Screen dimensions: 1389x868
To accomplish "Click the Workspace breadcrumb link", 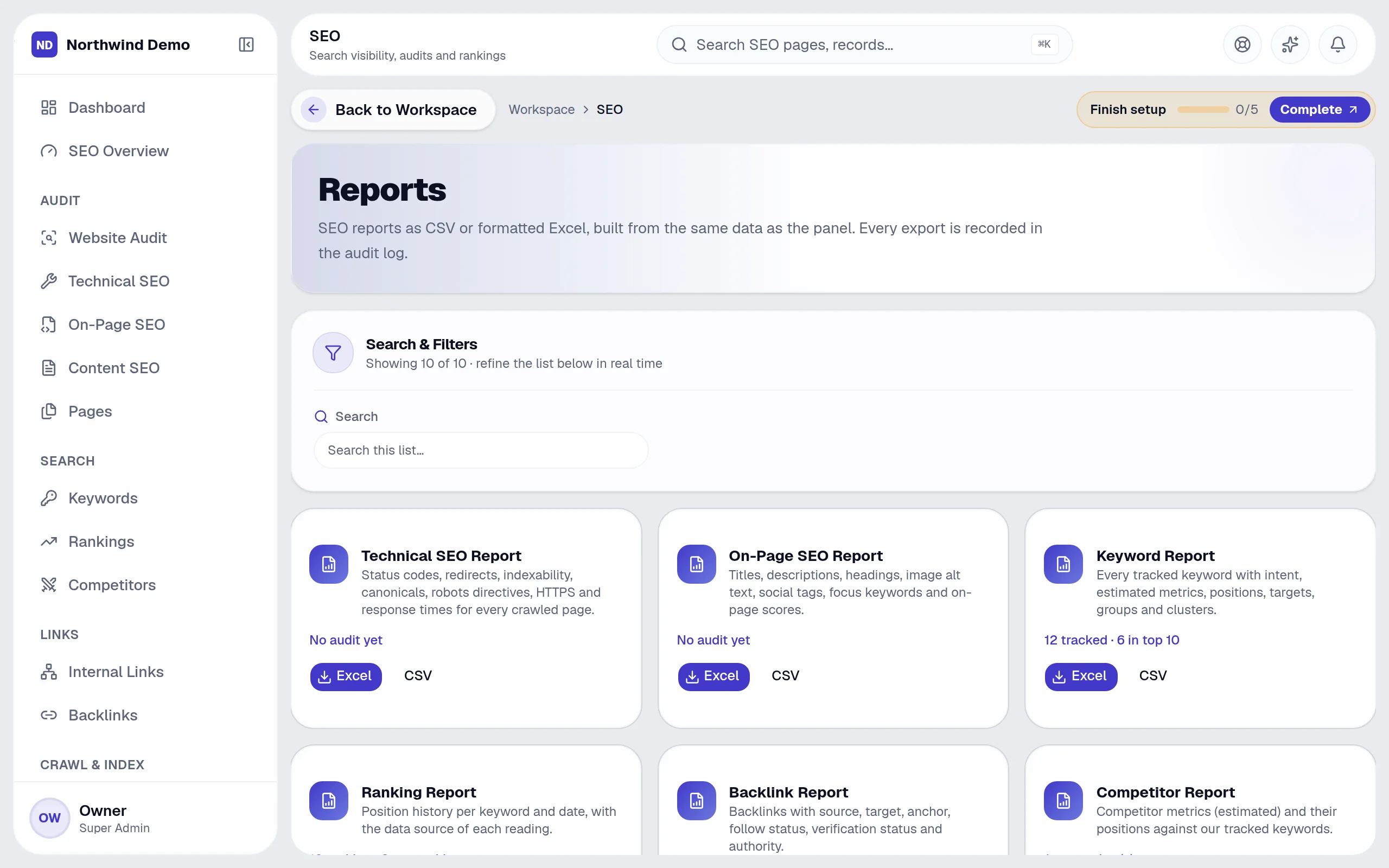I will (x=541, y=110).
